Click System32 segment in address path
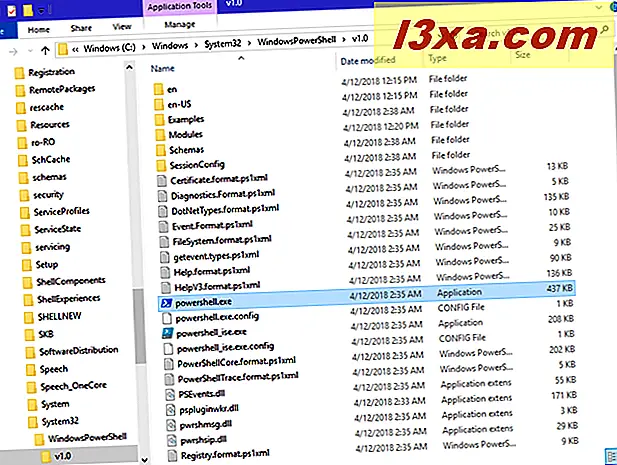Viewport: 617px width, 465px height. coord(222,43)
